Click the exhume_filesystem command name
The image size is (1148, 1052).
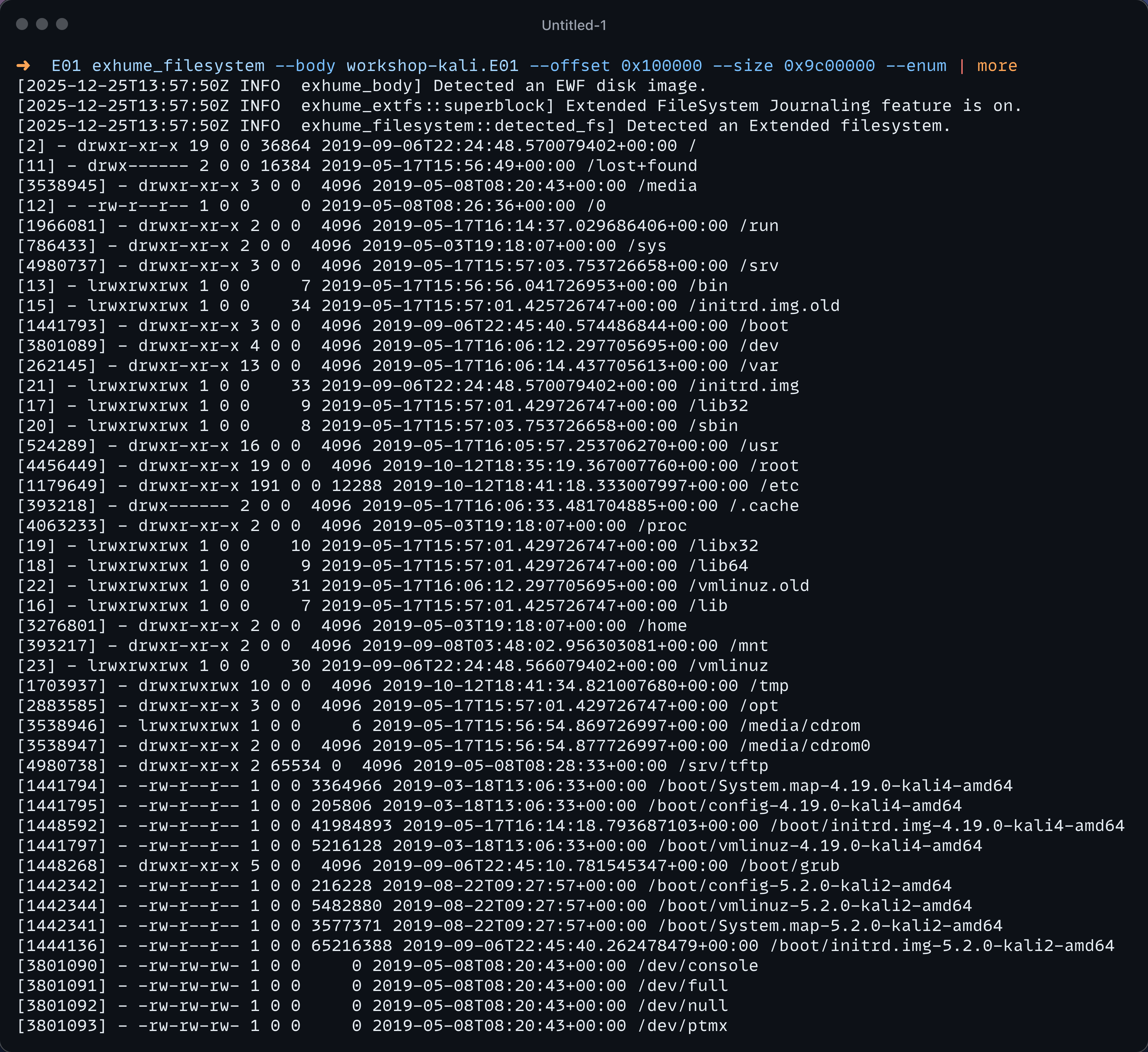[x=178, y=66]
